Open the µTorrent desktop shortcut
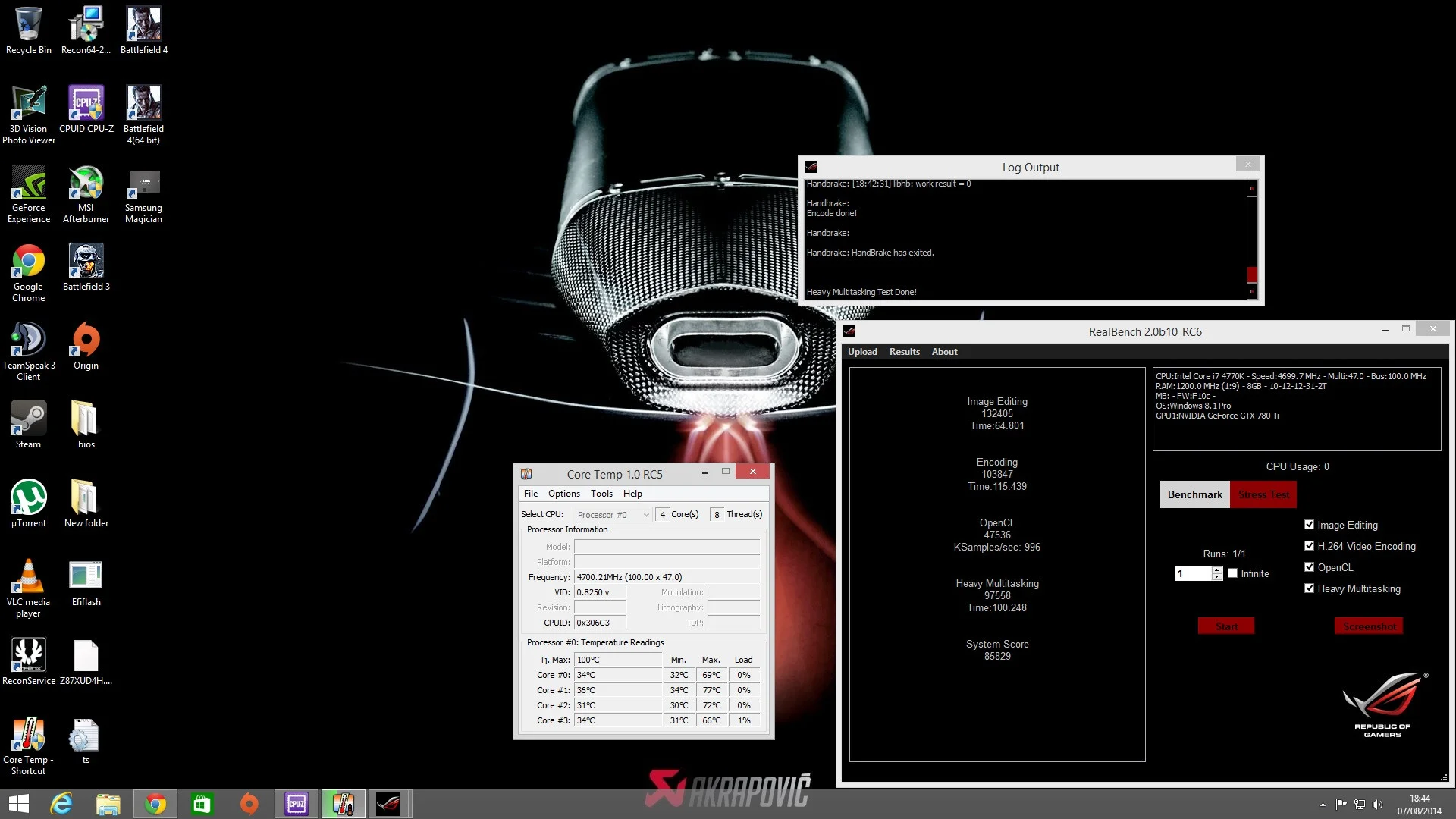 [29, 504]
